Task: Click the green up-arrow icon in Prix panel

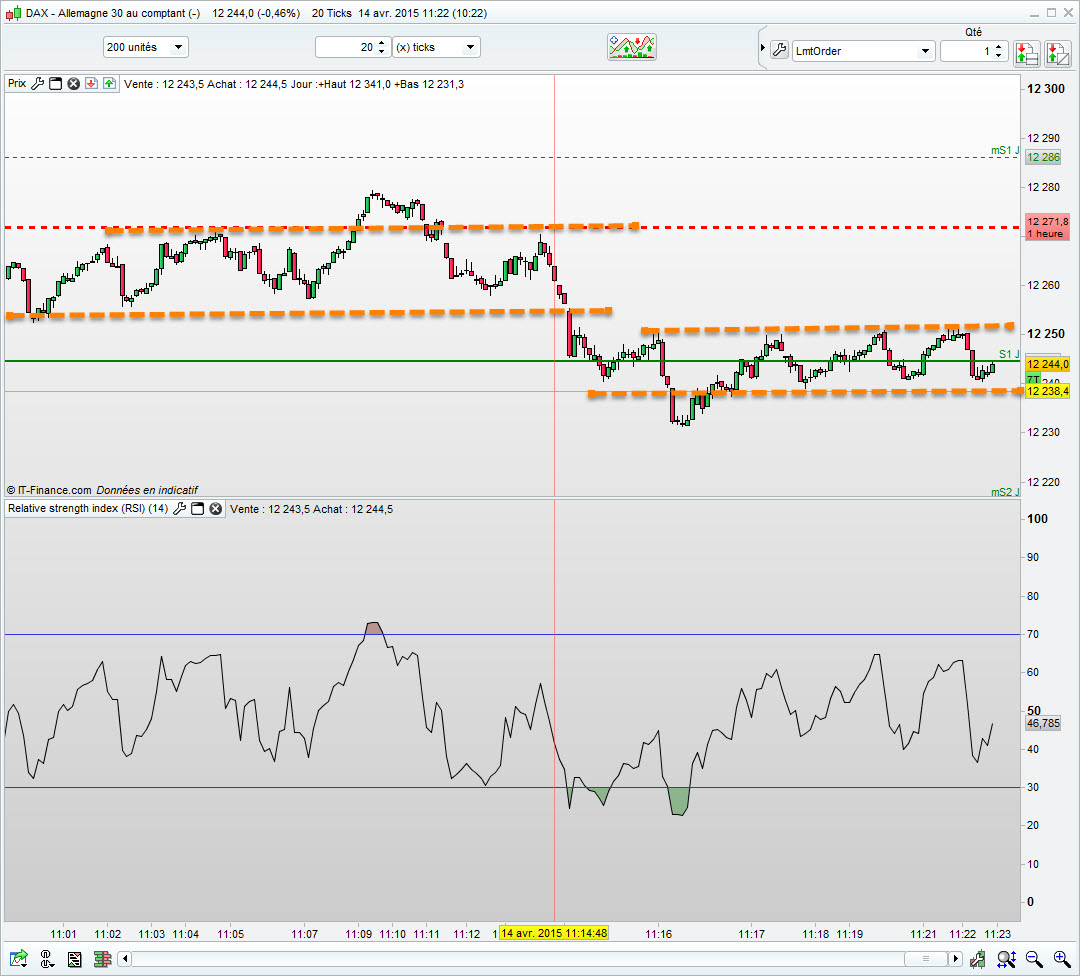Action: point(108,84)
